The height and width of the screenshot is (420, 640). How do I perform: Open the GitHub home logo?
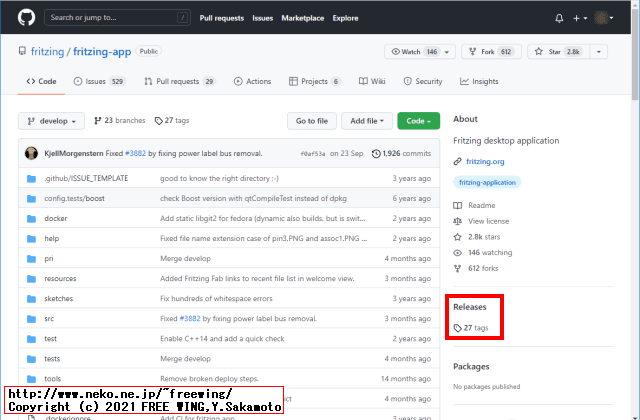(x=27, y=18)
